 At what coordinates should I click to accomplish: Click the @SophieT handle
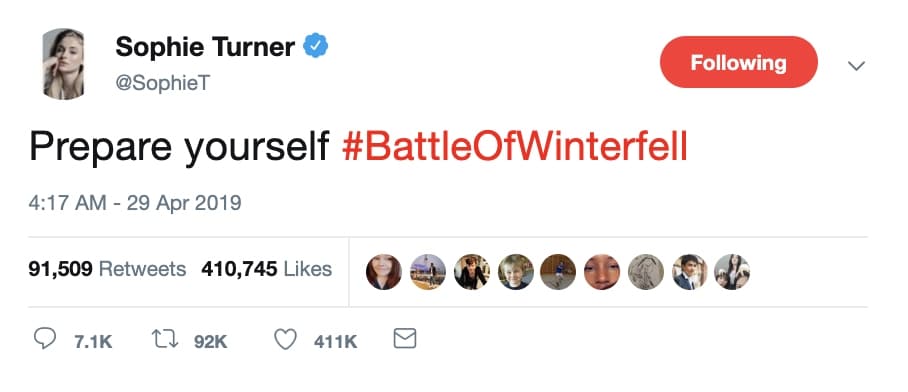(163, 83)
